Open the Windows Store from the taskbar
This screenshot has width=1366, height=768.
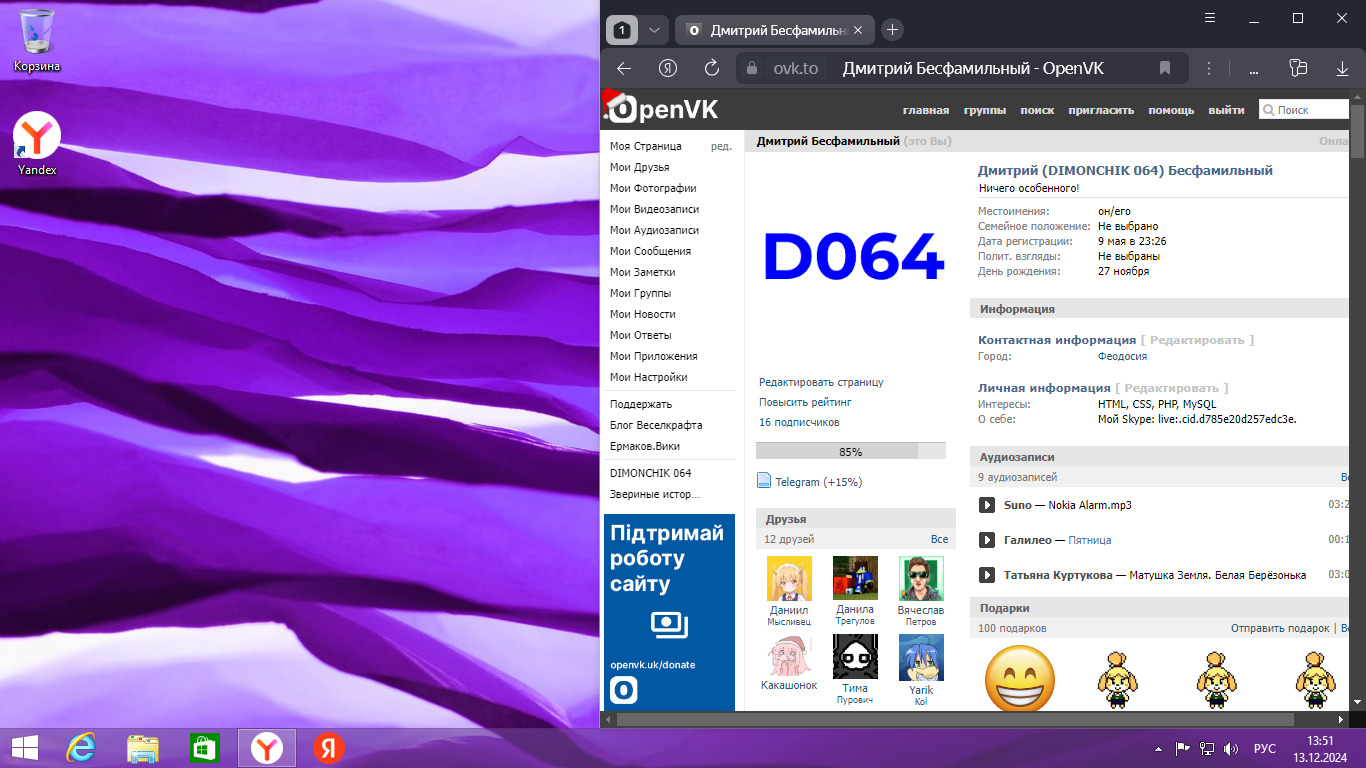(x=204, y=747)
